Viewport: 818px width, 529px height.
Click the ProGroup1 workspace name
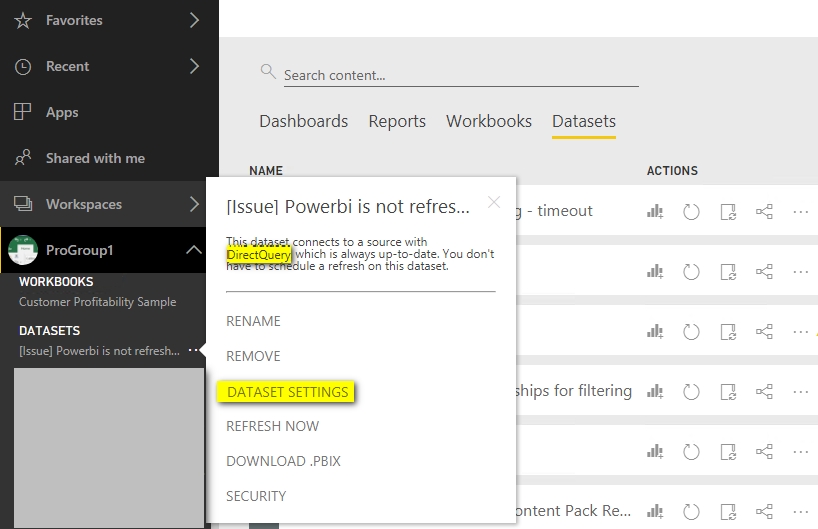[x=79, y=250]
